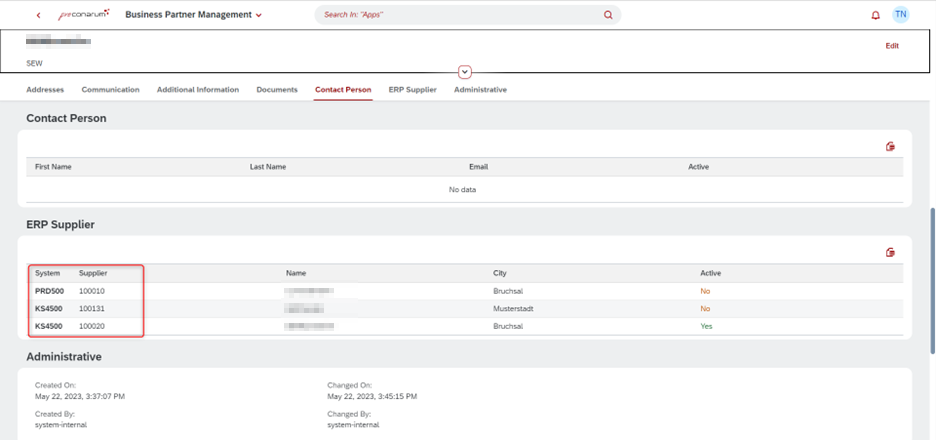
Task: Open the TN user avatar menu
Action: click(x=901, y=15)
